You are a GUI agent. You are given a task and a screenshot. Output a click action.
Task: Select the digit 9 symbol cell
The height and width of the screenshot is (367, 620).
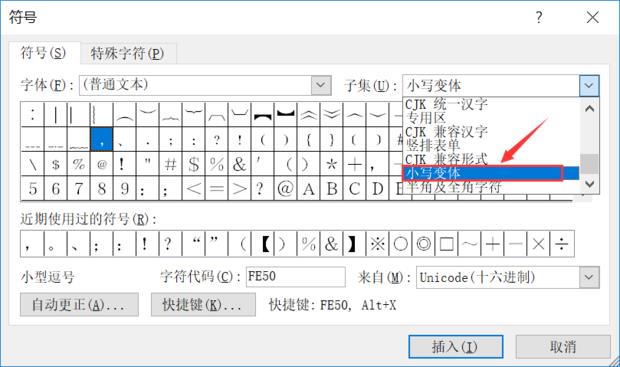tap(125, 189)
